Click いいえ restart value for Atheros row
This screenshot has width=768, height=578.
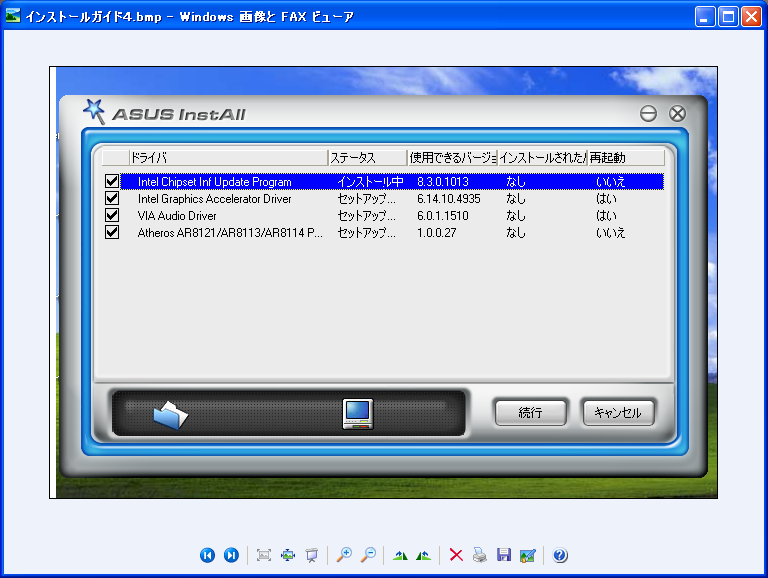610,232
